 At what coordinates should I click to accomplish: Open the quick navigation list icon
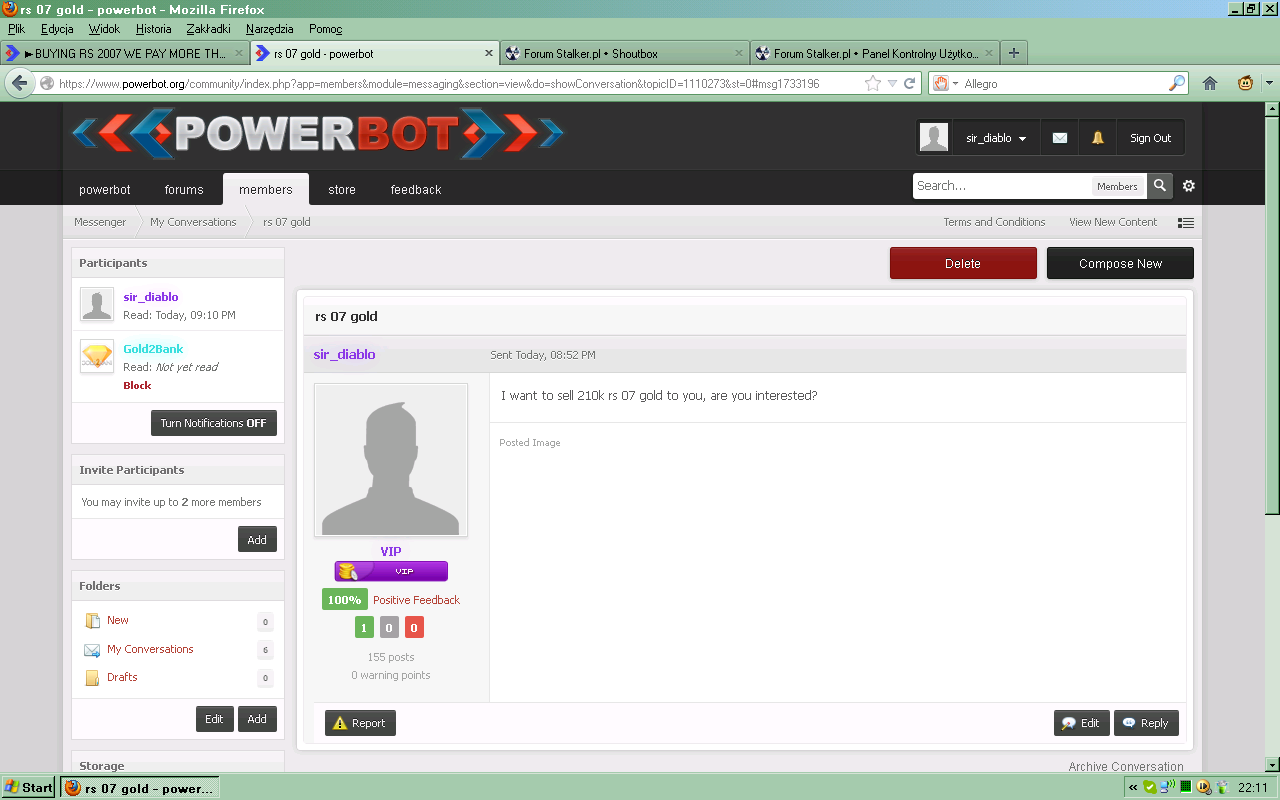click(x=1186, y=223)
